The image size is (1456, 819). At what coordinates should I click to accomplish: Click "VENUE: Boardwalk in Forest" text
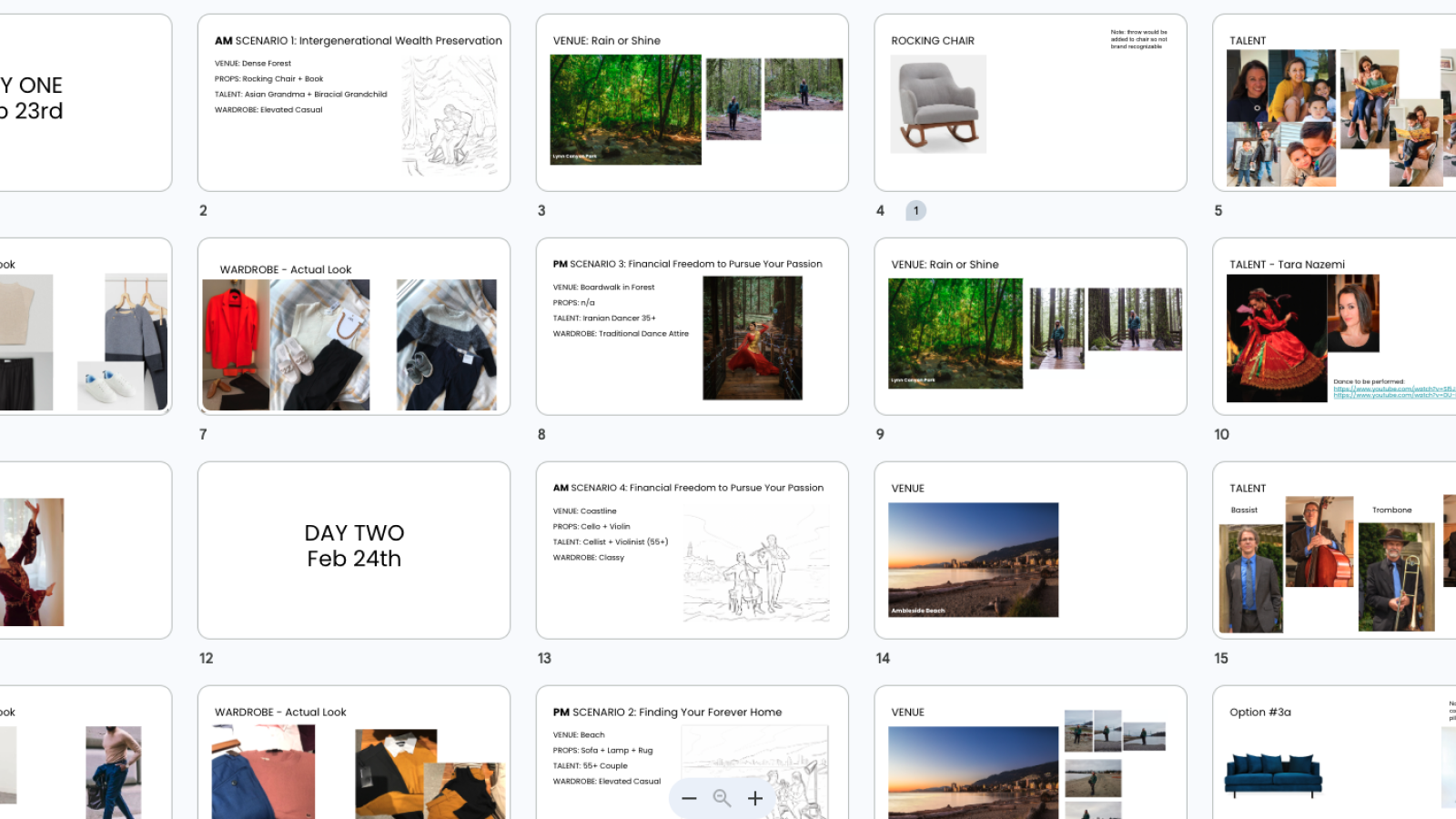[x=603, y=288]
